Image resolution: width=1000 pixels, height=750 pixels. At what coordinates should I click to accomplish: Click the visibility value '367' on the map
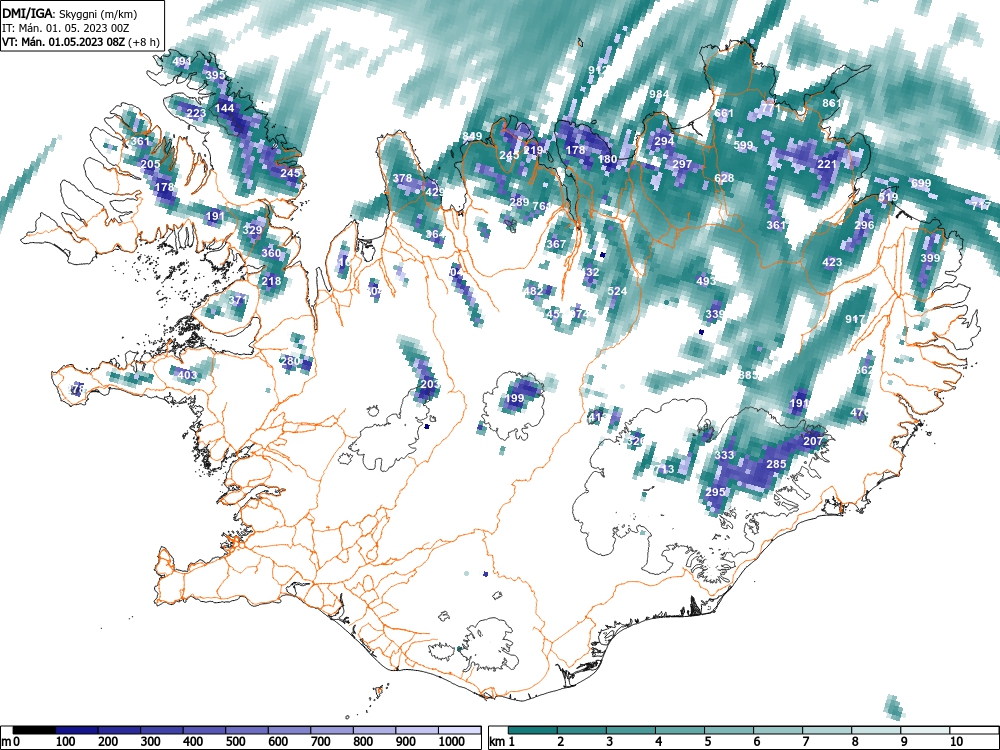point(556,244)
